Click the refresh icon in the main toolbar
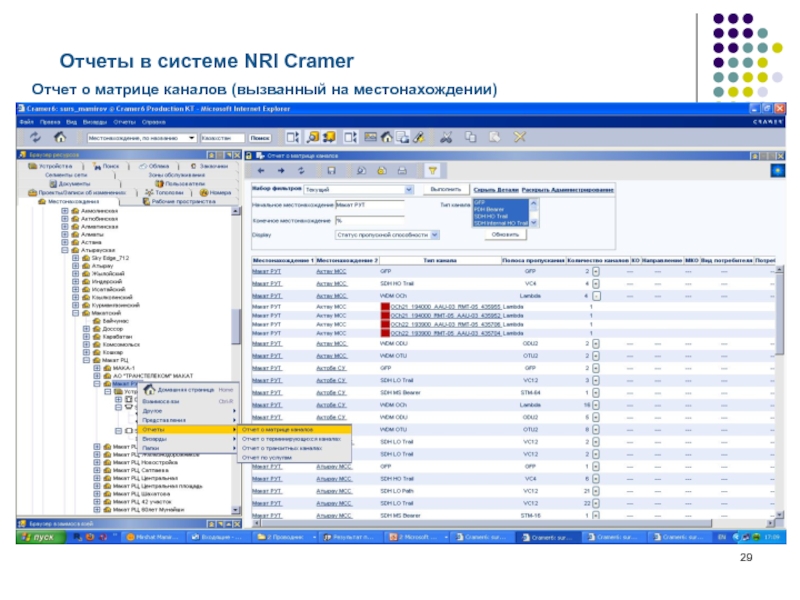This screenshot has height=600, width=800. point(37,137)
